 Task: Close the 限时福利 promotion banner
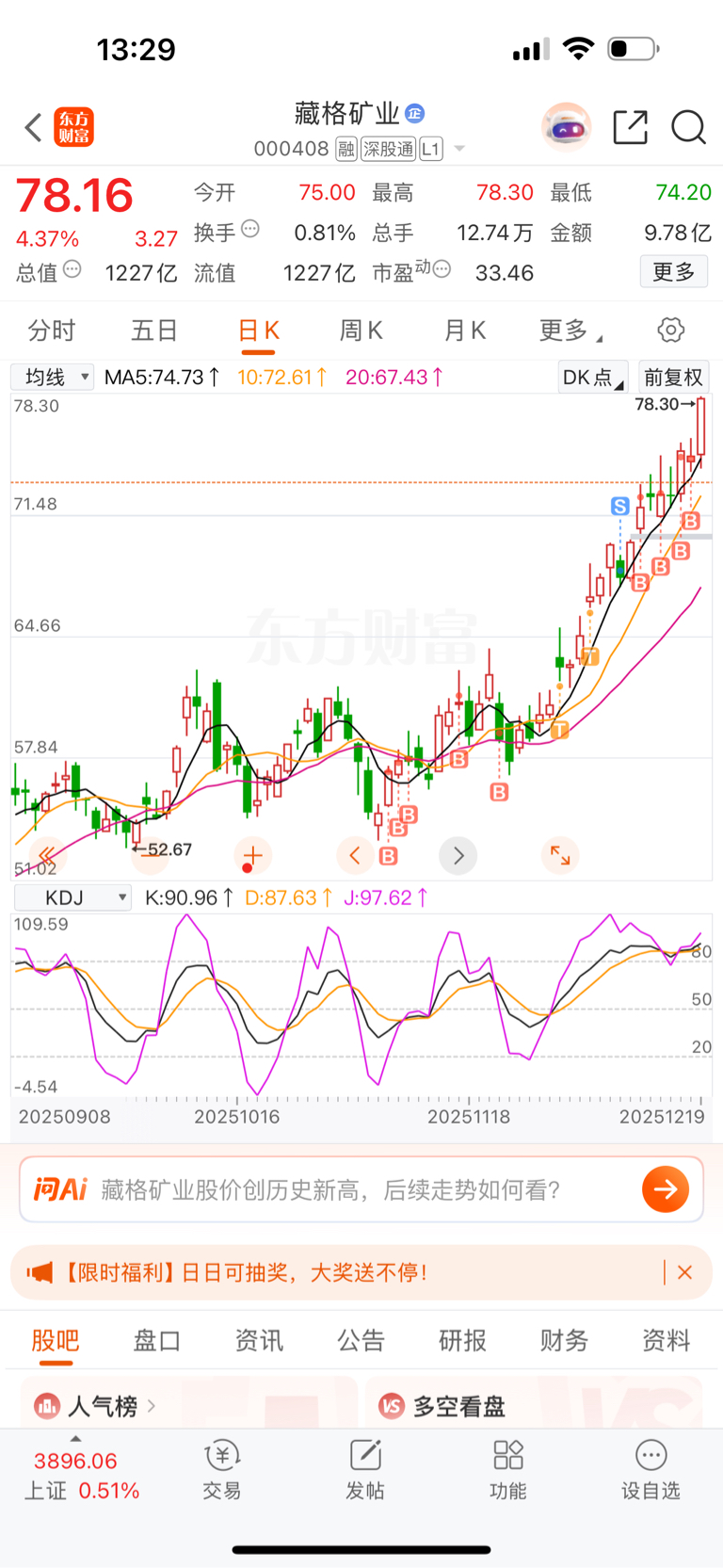tap(684, 1272)
